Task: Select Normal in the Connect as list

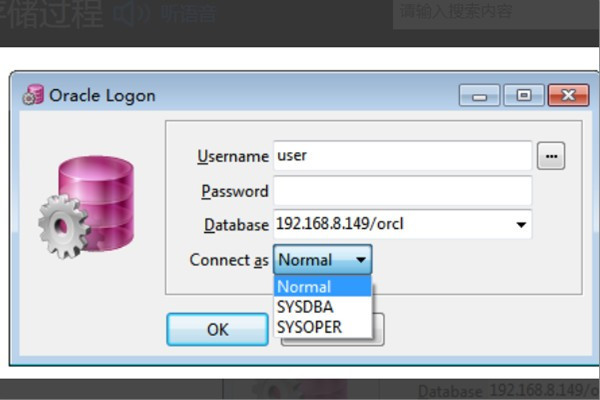Action: click(322, 286)
